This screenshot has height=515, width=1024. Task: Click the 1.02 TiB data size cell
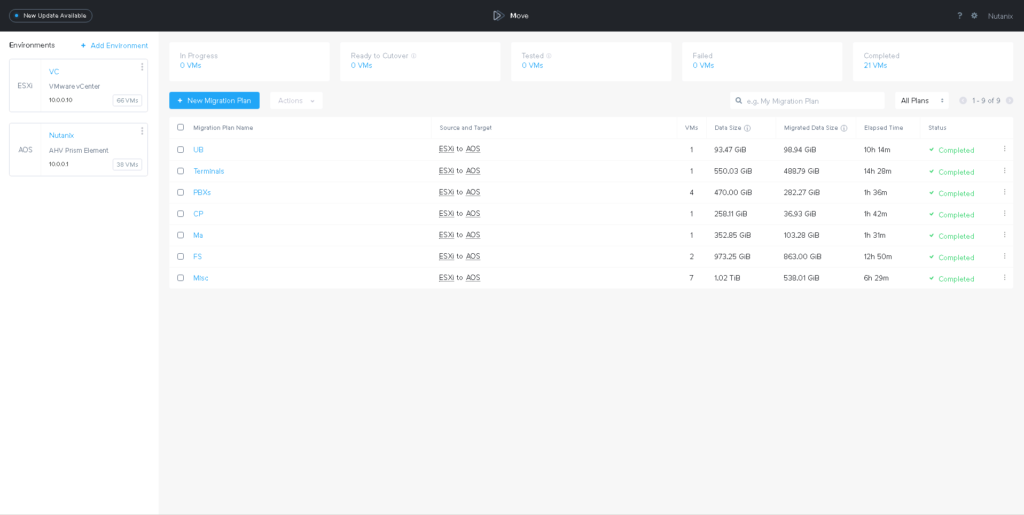point(728,277)
